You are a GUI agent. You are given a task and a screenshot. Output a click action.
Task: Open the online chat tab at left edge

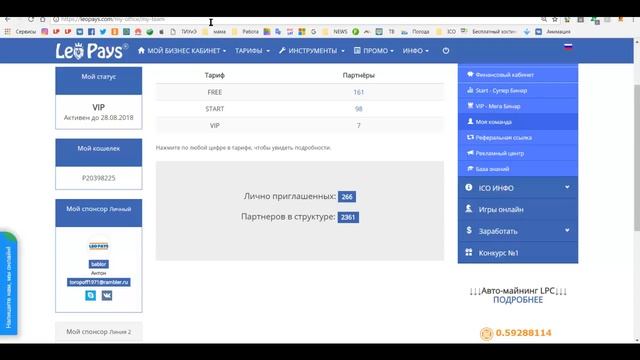pos(9,284)
